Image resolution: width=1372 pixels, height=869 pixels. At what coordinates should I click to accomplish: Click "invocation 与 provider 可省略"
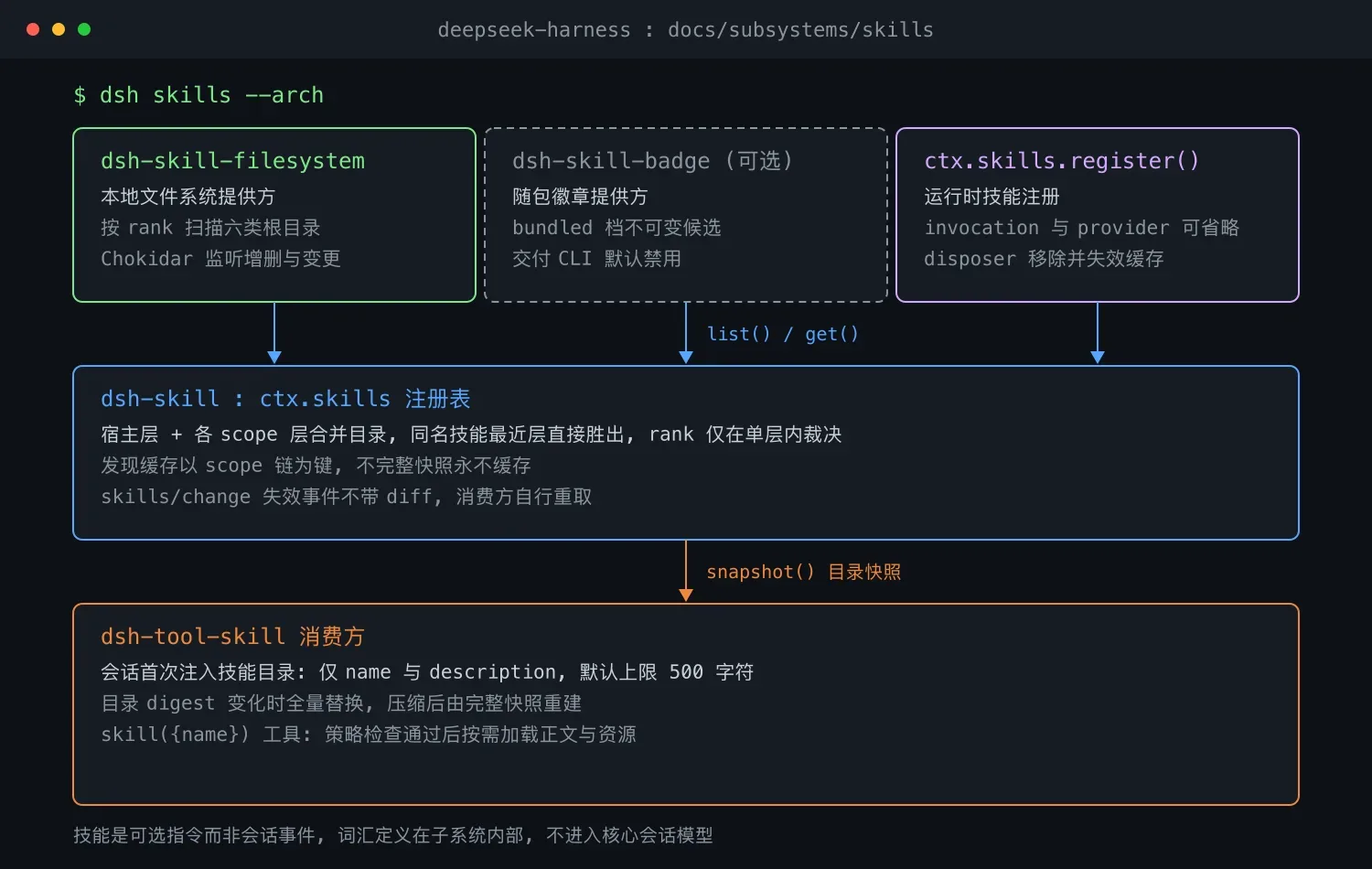(1081, 228)
